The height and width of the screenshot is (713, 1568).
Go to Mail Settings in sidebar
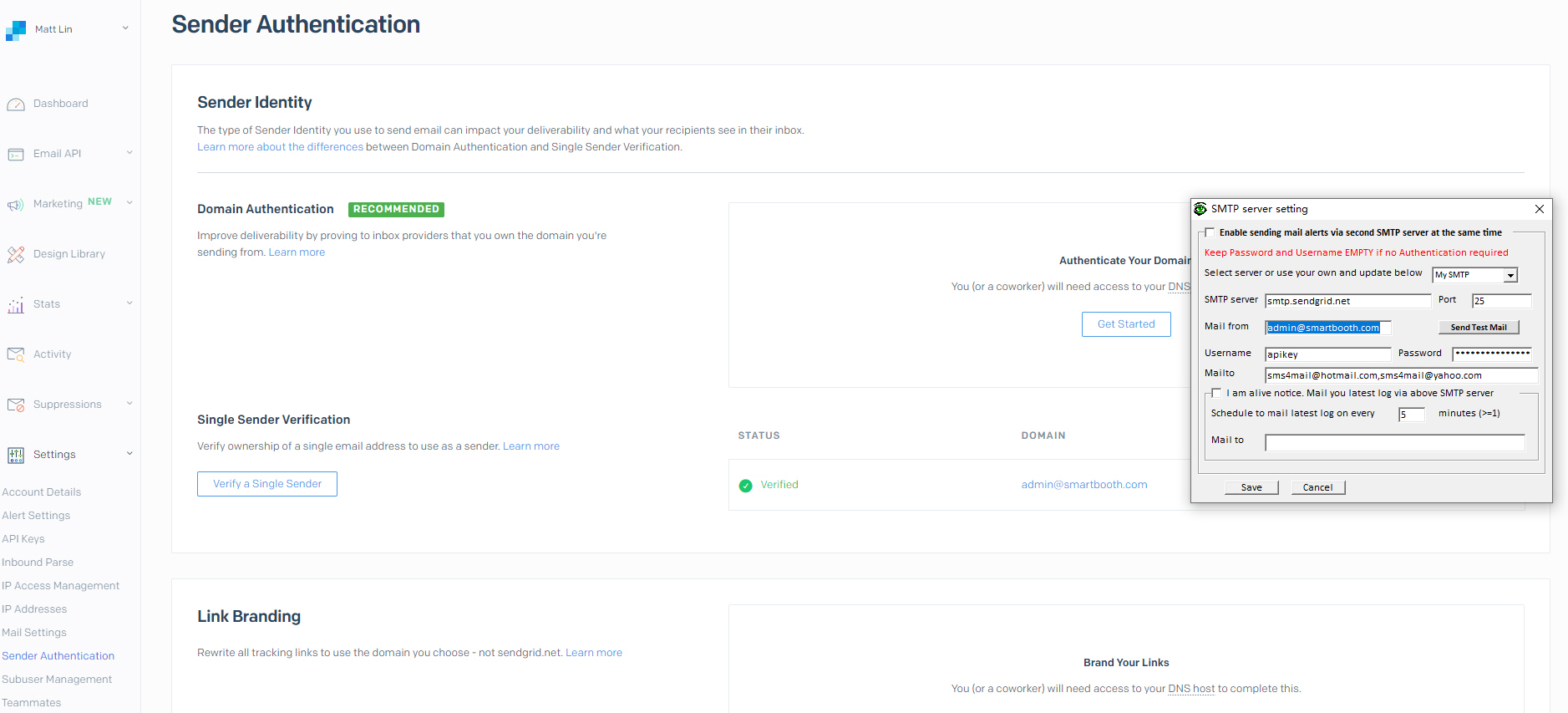click(x=34, y=633)
